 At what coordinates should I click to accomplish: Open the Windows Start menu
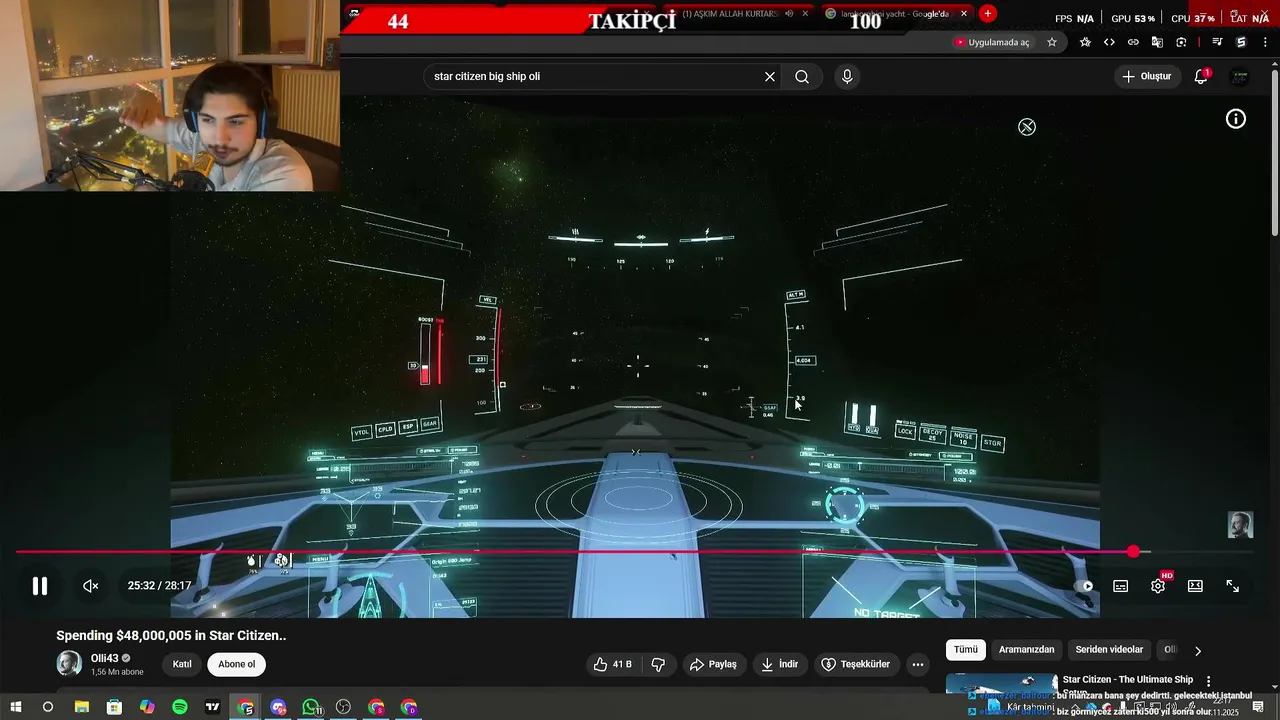point(15,708)
